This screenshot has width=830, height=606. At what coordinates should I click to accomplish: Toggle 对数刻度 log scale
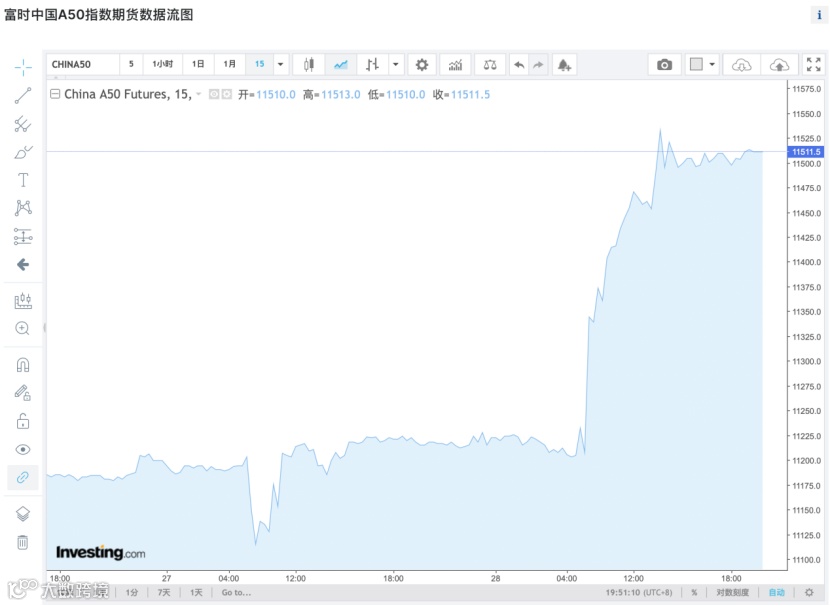pos(733,592)
